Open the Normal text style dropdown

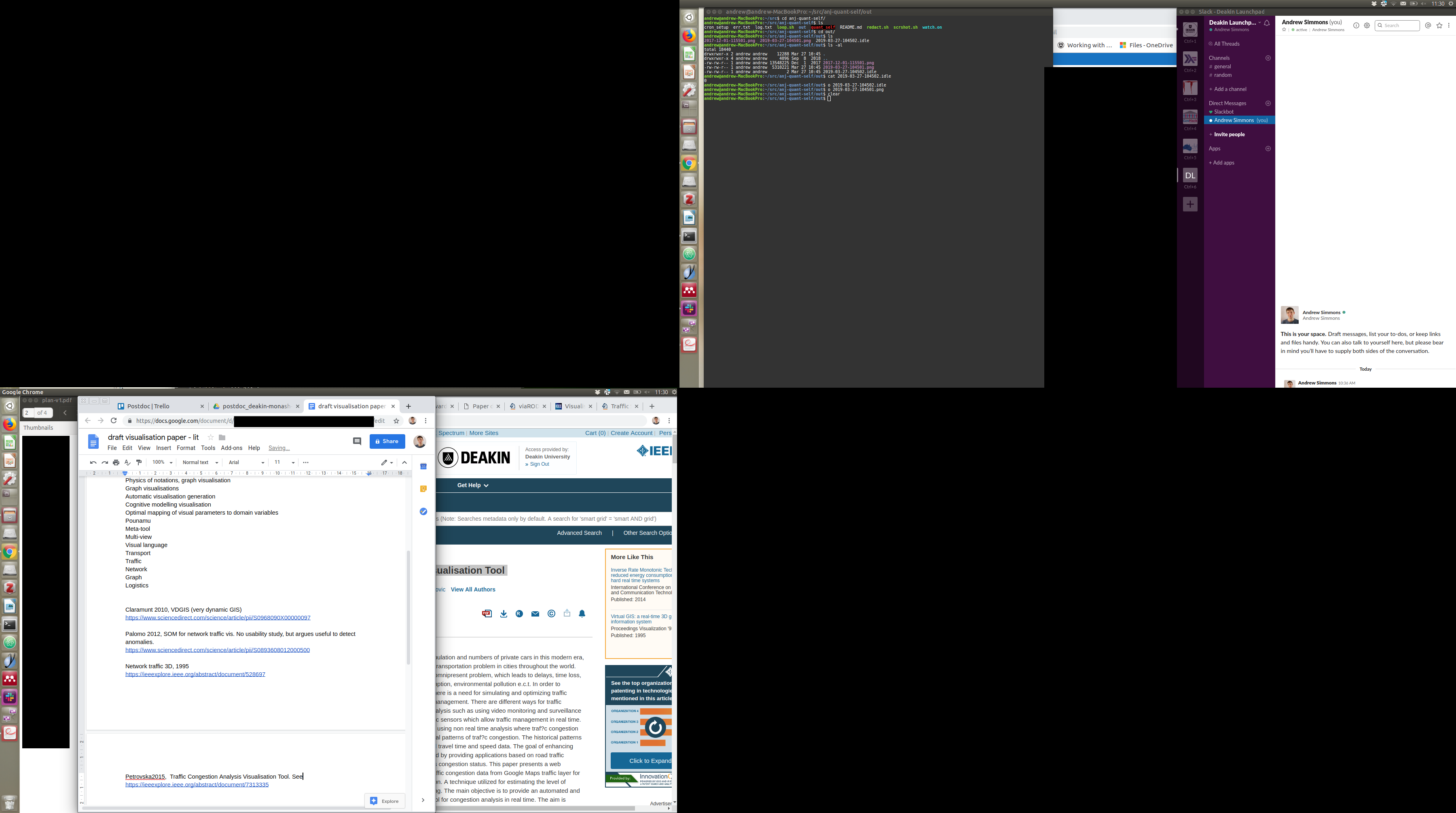tap(200, 462)
